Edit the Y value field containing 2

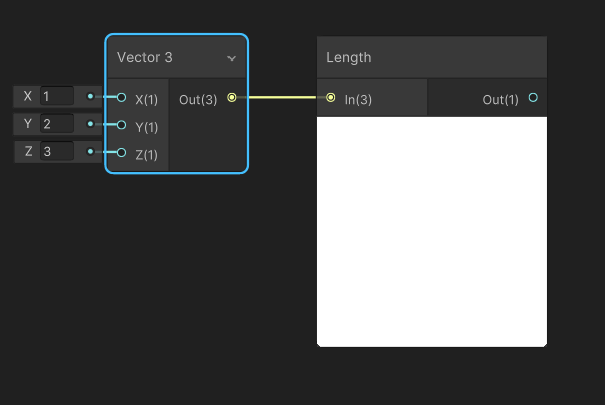coord(57,124)
